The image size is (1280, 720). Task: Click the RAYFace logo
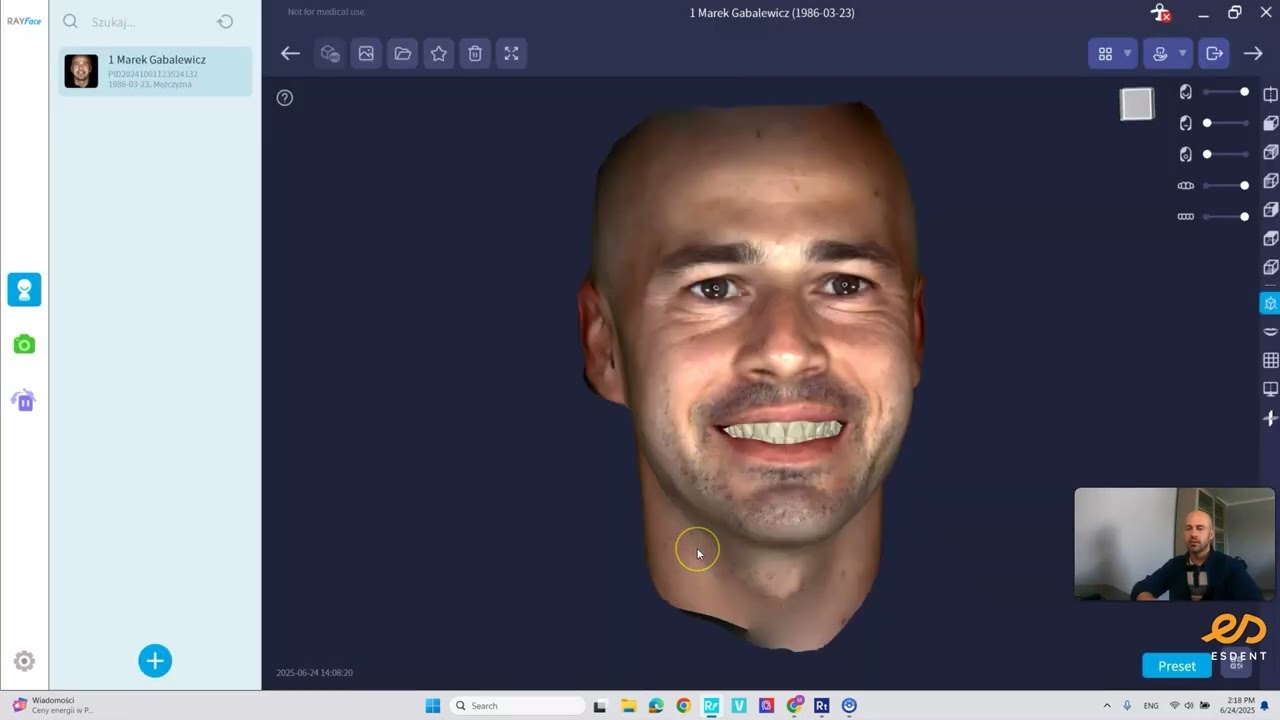pyautogui.click(x=24, y=21)
